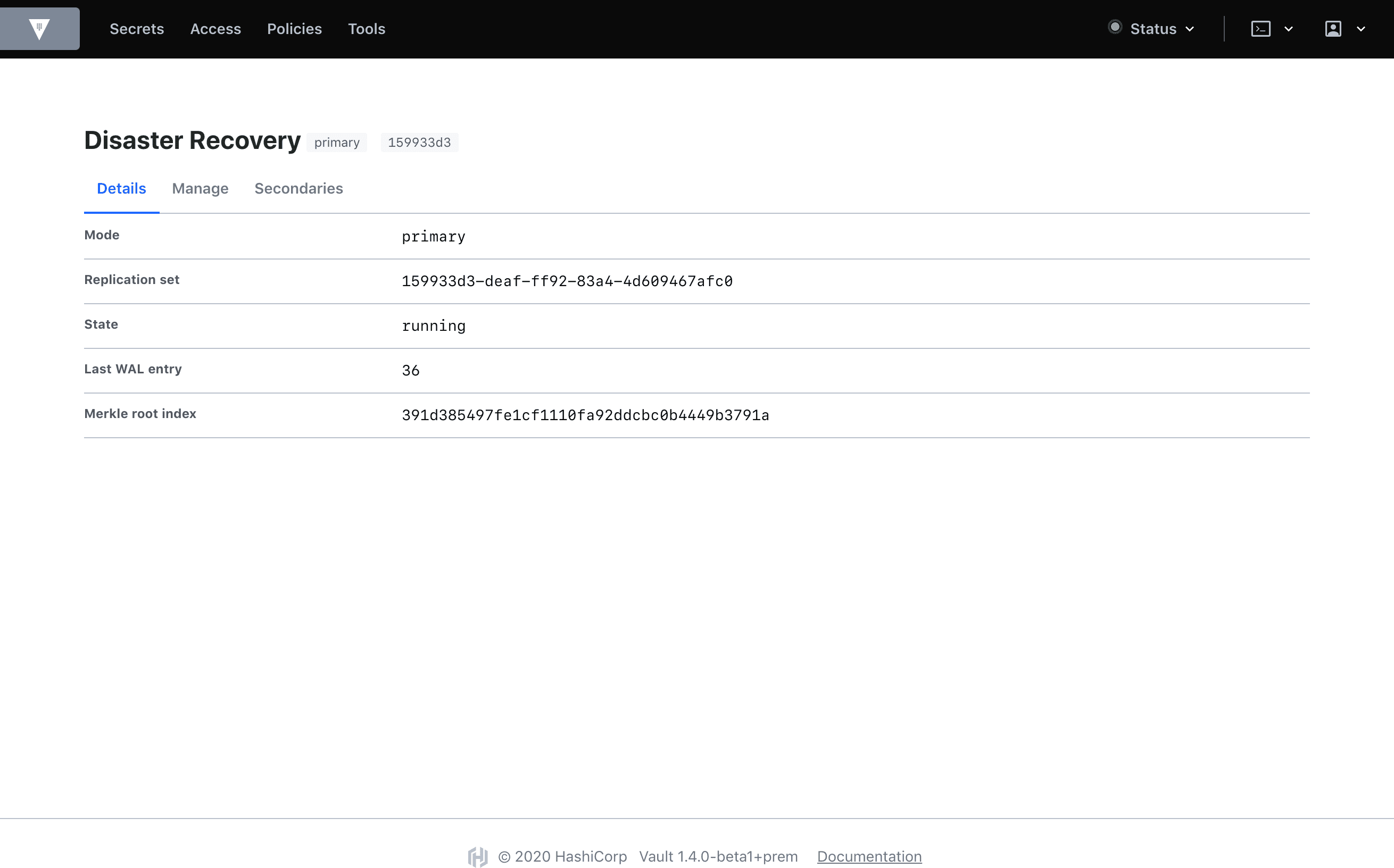Select the Details tab
This screenshot has height=868, width=1394.
(121, 188)
